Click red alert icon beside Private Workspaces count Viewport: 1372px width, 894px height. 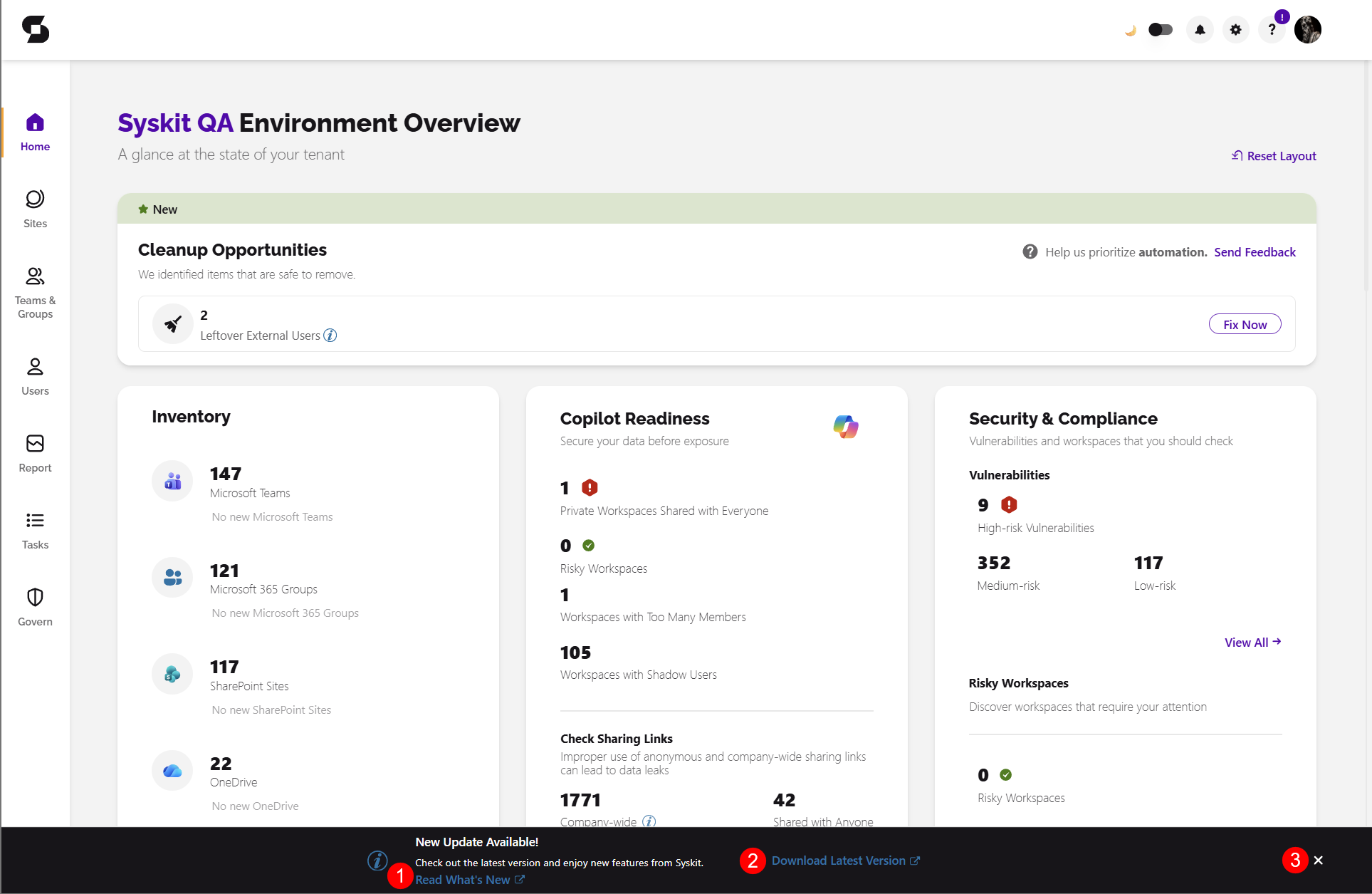(590, 487)
